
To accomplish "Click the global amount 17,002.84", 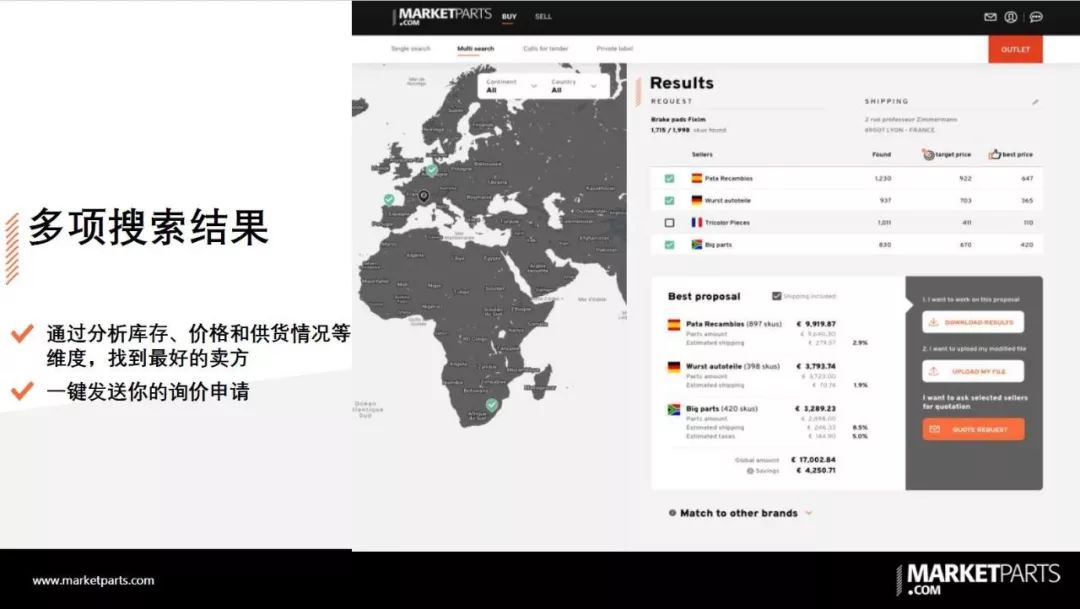I will (813, 460).
